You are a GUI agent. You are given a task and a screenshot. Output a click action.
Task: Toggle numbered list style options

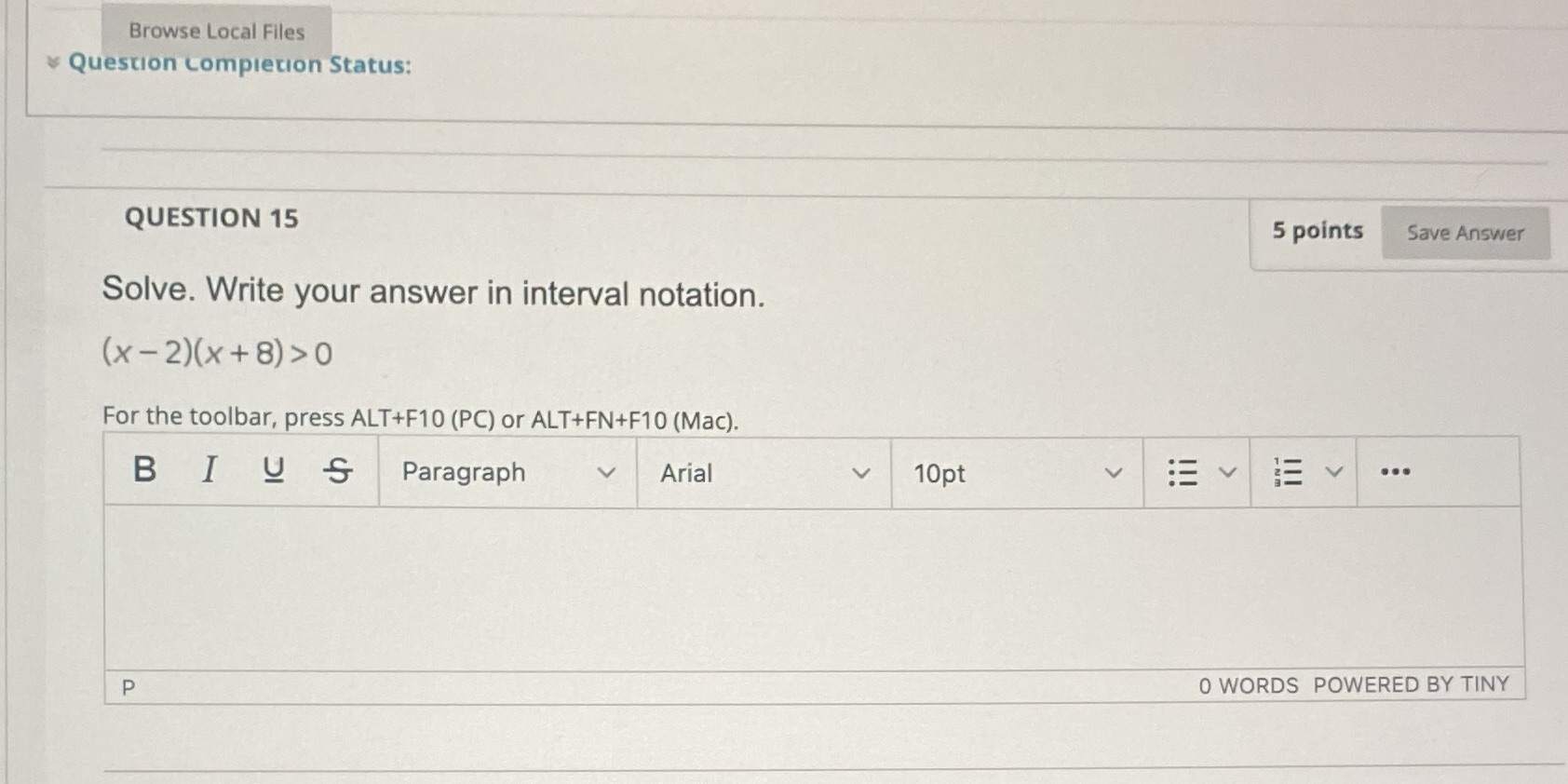pos(1333,472)
